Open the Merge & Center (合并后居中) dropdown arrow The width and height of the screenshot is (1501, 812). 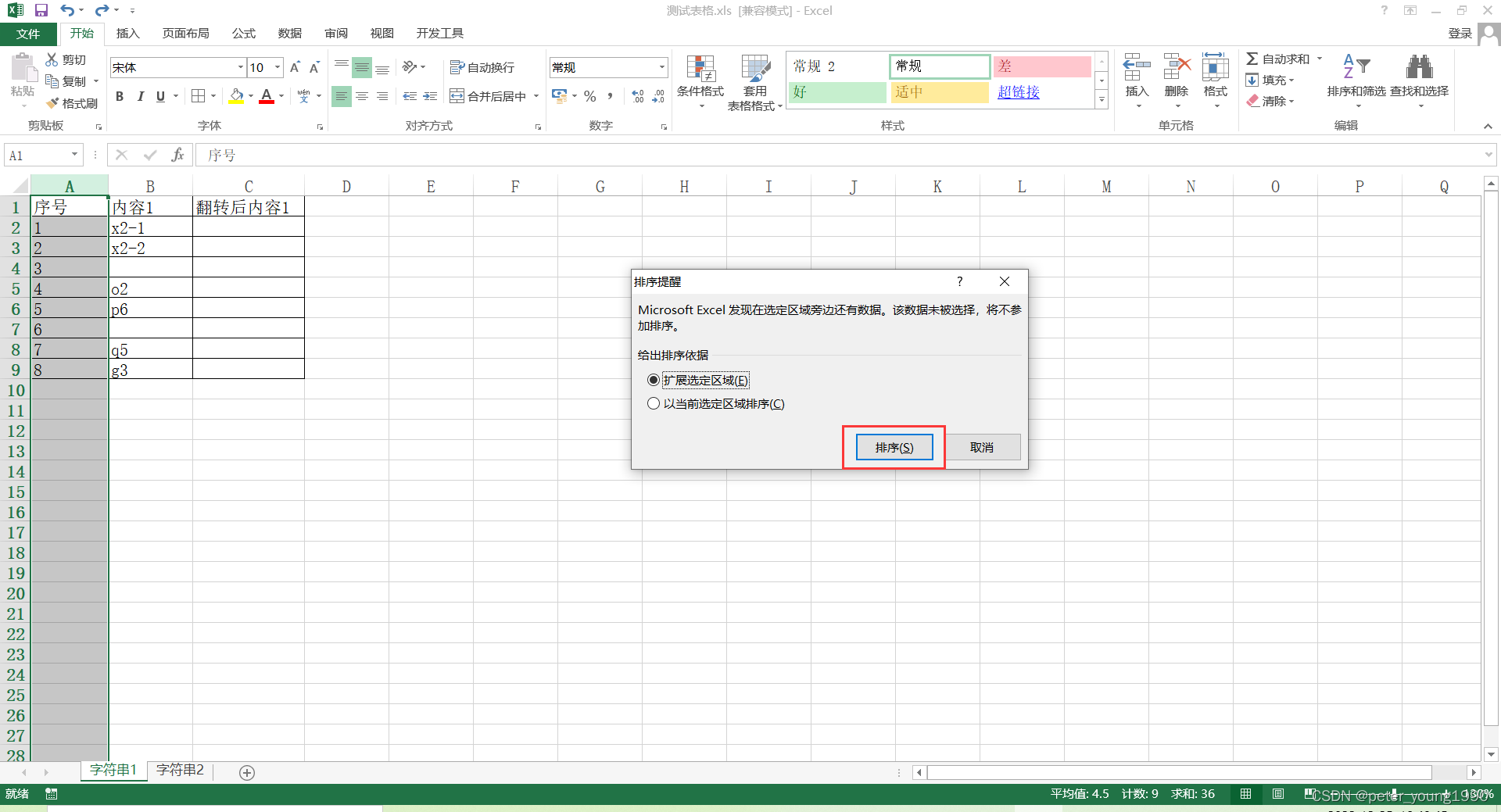(536, 96)
